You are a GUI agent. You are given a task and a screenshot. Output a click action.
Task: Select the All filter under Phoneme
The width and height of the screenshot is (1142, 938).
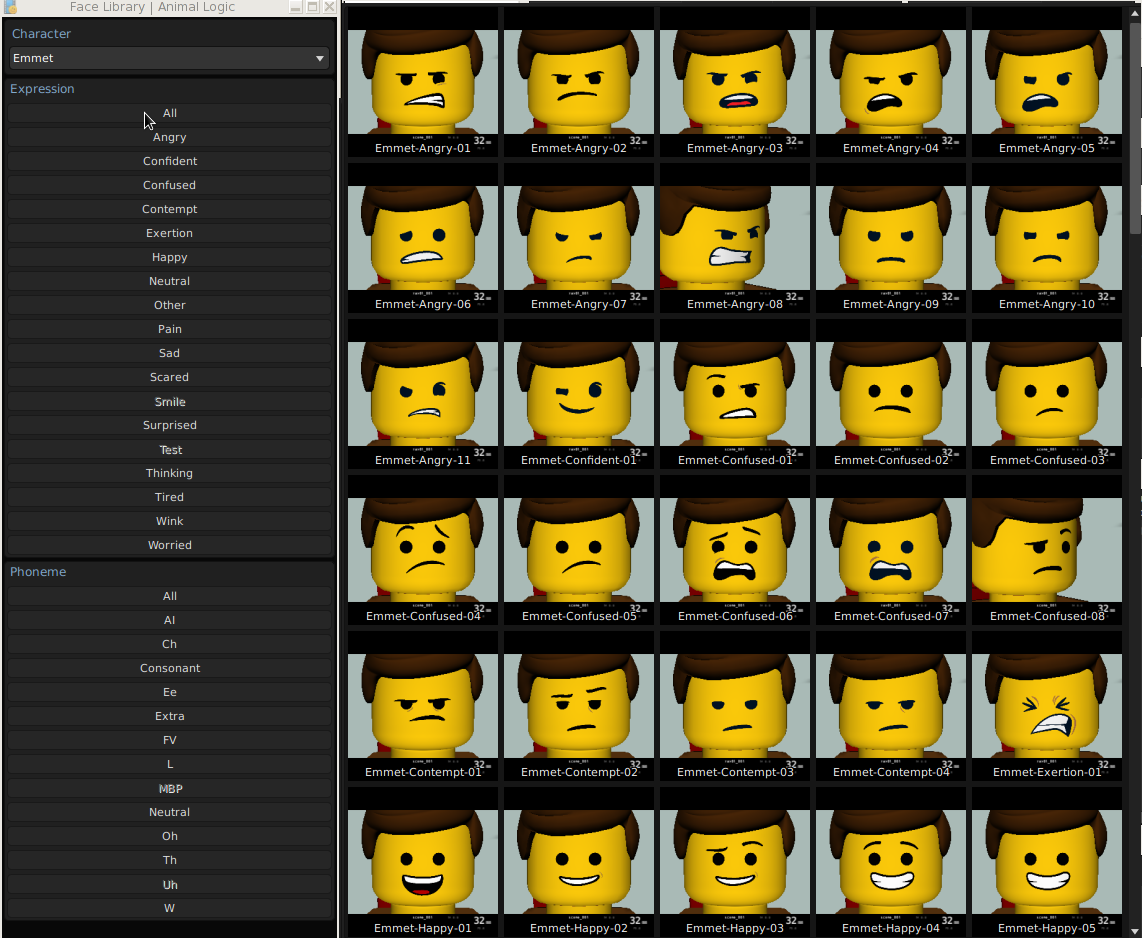(169, 596)
